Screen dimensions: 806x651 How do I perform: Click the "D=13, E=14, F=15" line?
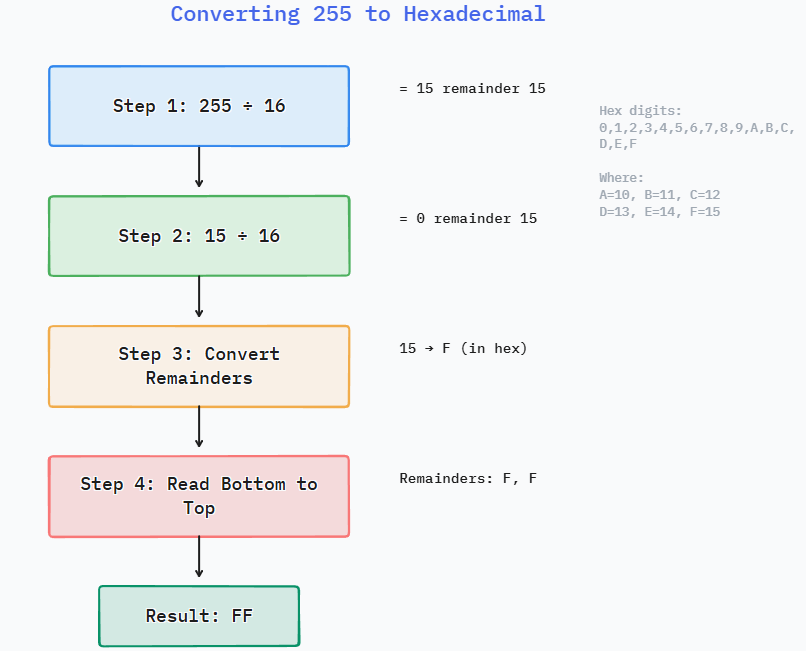[x=660, y=212]
